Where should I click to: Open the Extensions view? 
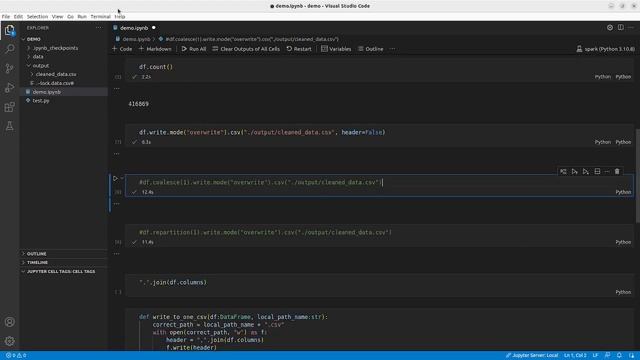9,107
